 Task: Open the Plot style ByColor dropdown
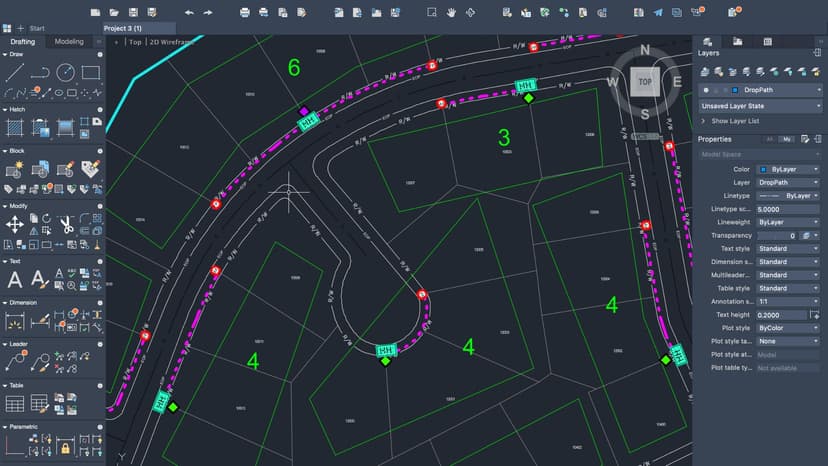pos(788,328)
